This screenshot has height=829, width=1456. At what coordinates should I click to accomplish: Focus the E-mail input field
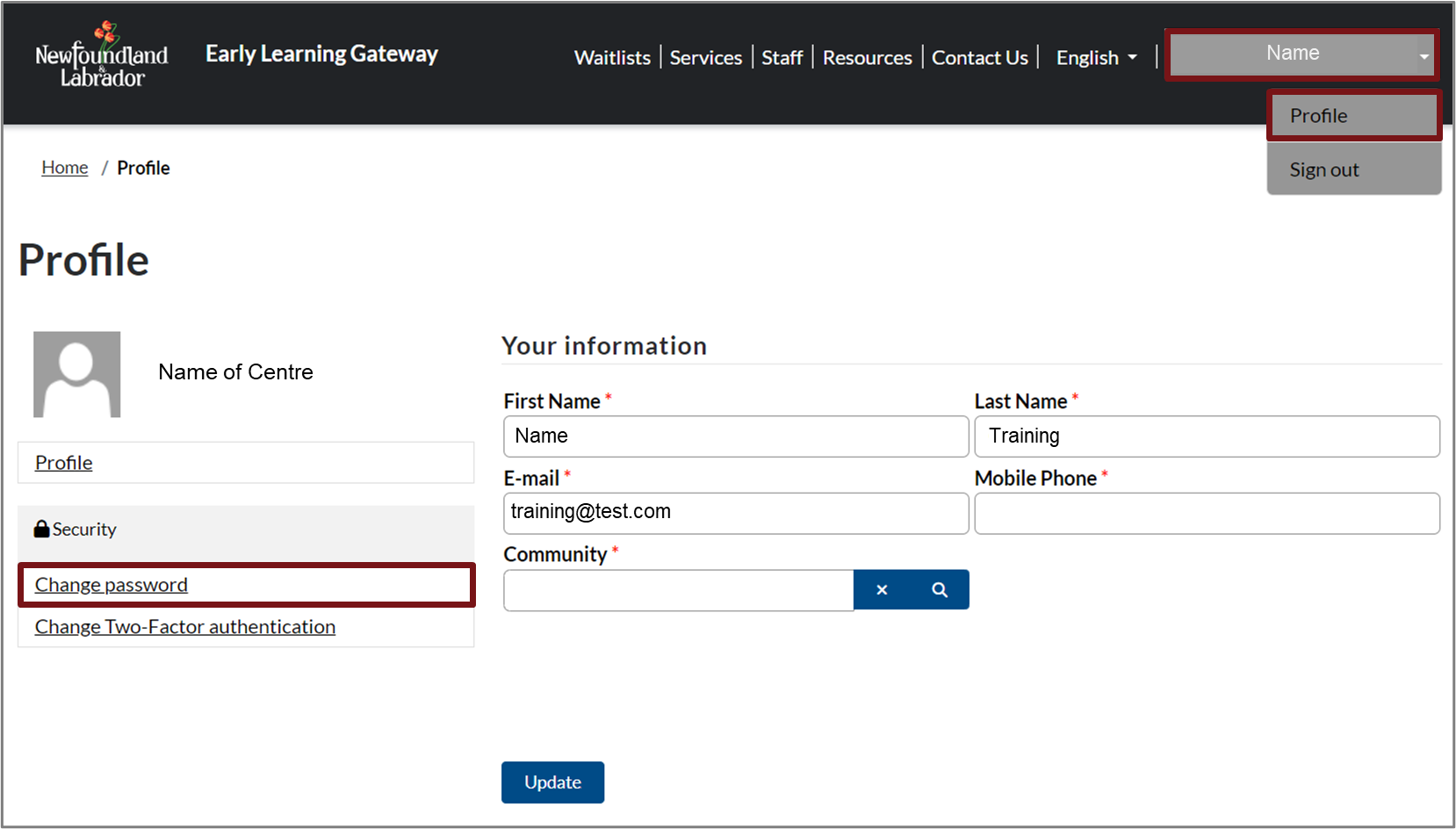point(736,514)
